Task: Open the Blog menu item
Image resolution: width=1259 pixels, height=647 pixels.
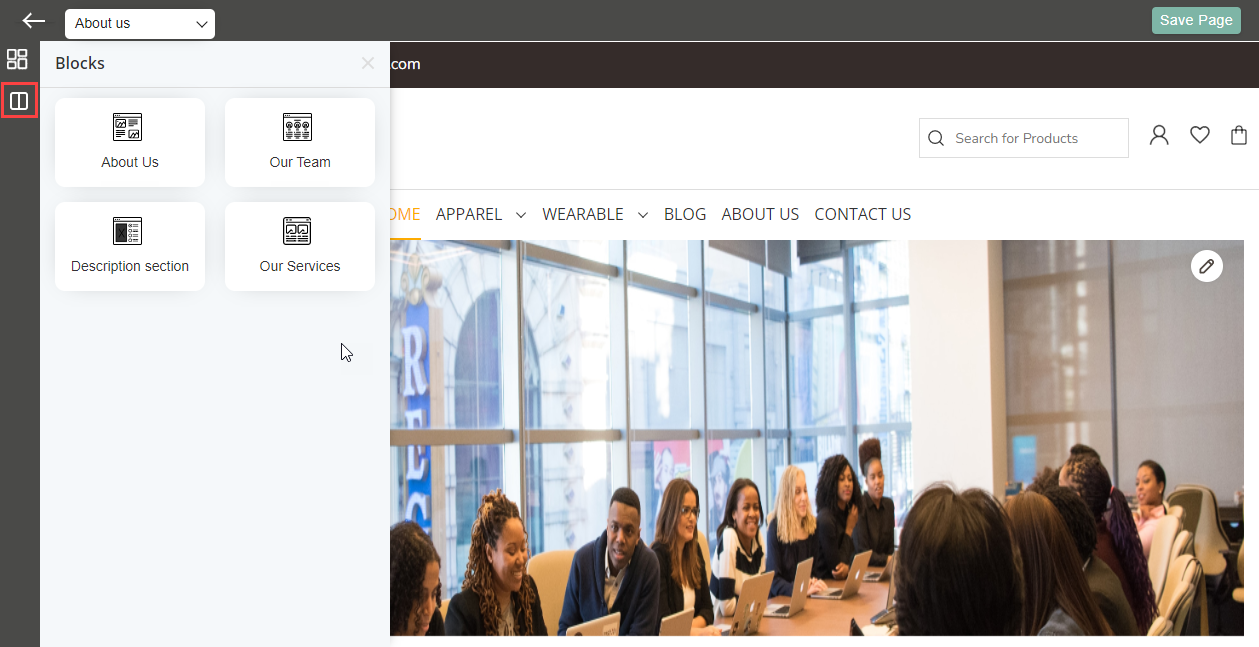Action: [x=685, y=214]
